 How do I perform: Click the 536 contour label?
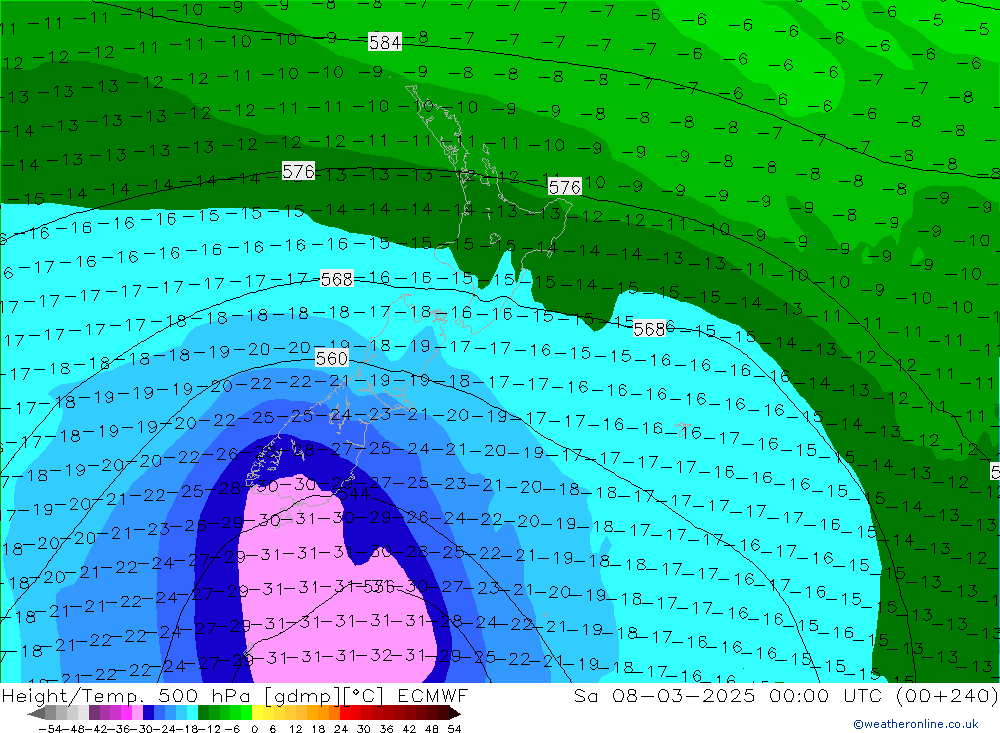tap(379, 586)
